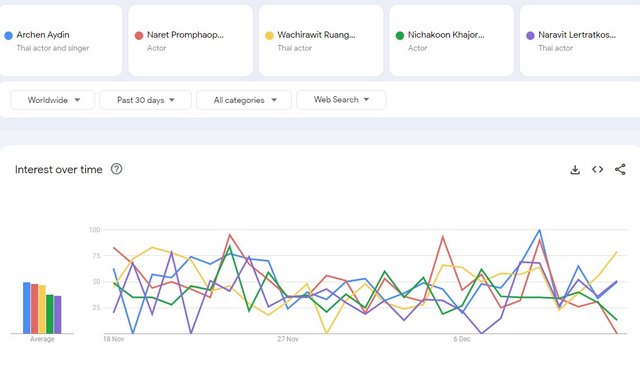
Task: Expand the All categories dropdown
Action: pos(244,100)
